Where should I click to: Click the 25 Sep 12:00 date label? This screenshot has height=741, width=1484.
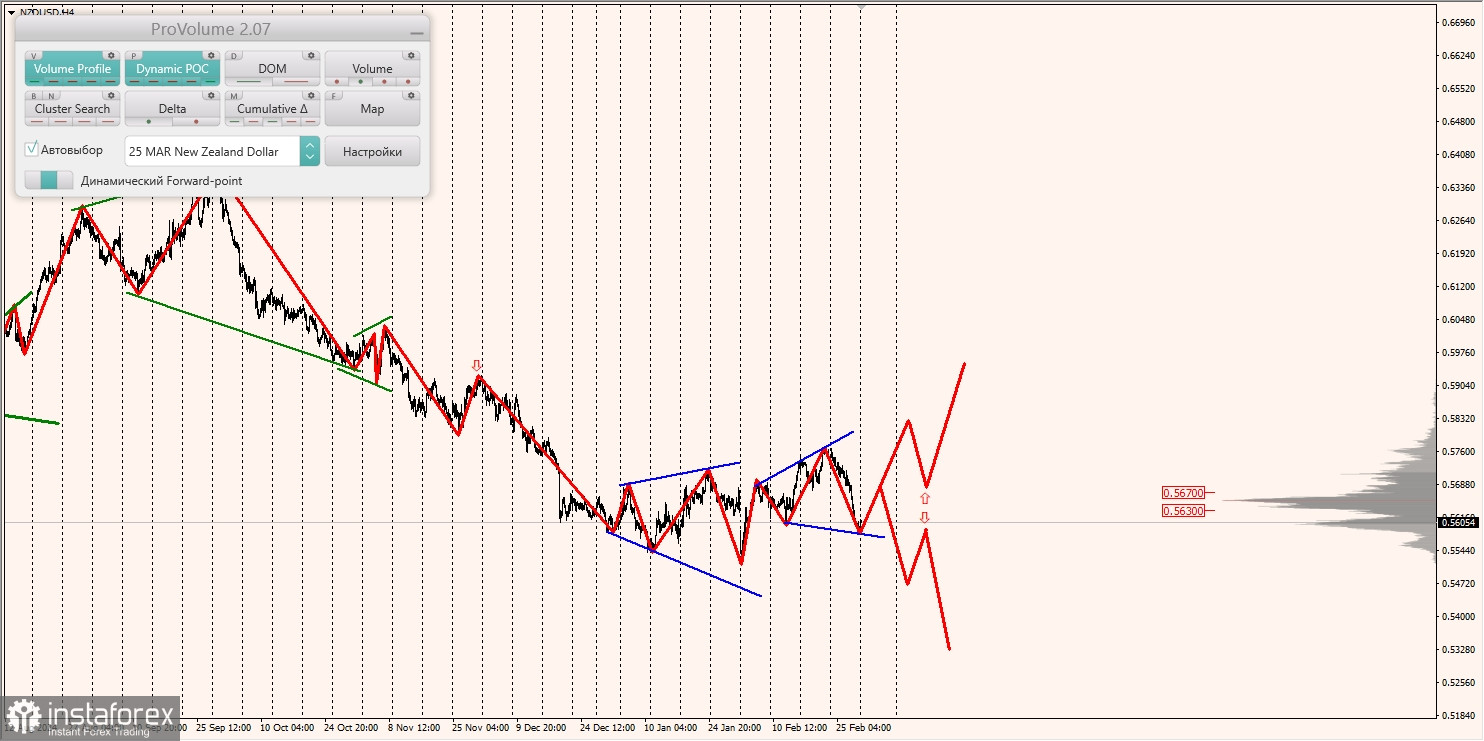pyautogui.click(x=225, y=728)
